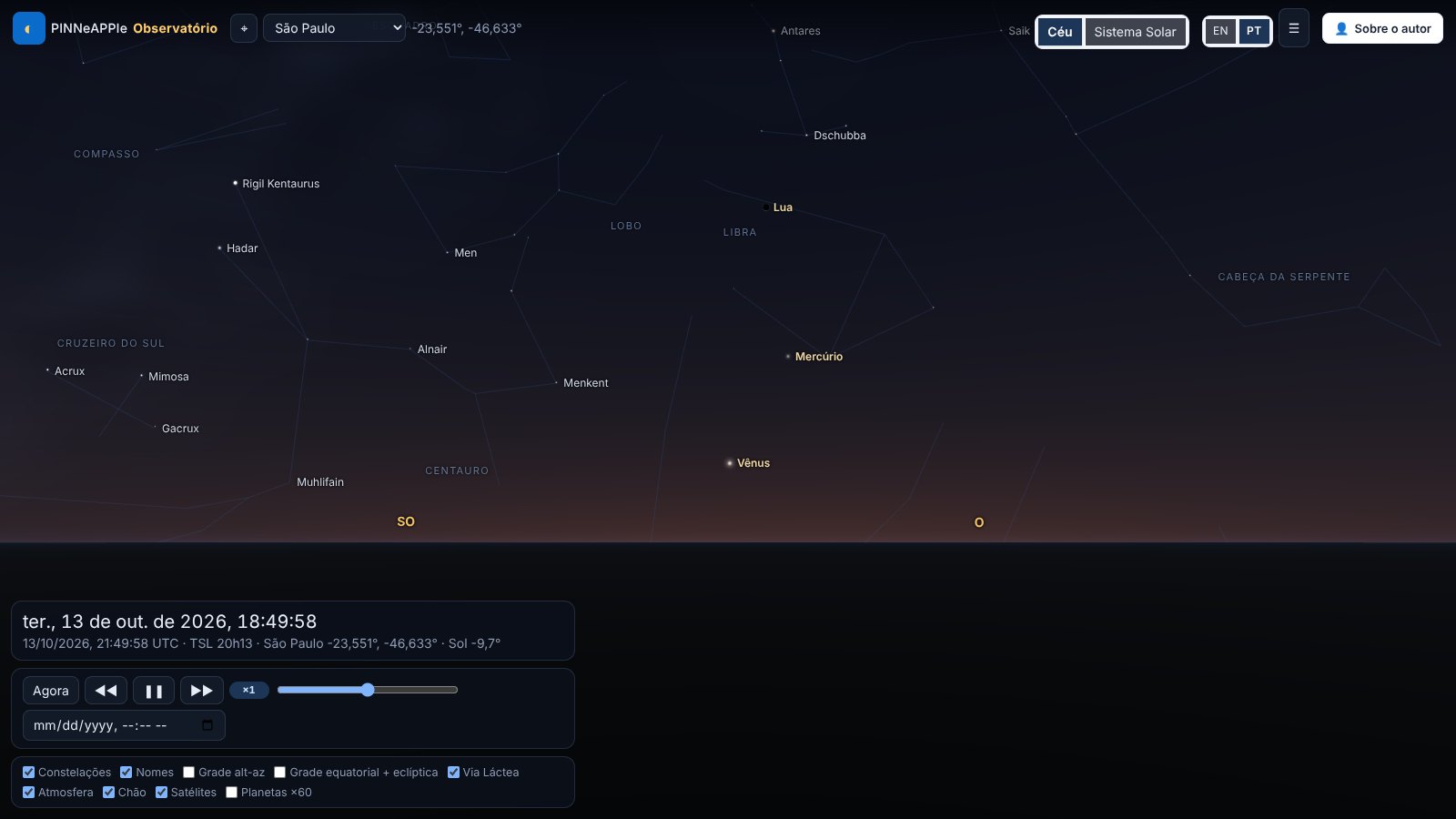Click the Acrux star label

(x=69, y=371)
